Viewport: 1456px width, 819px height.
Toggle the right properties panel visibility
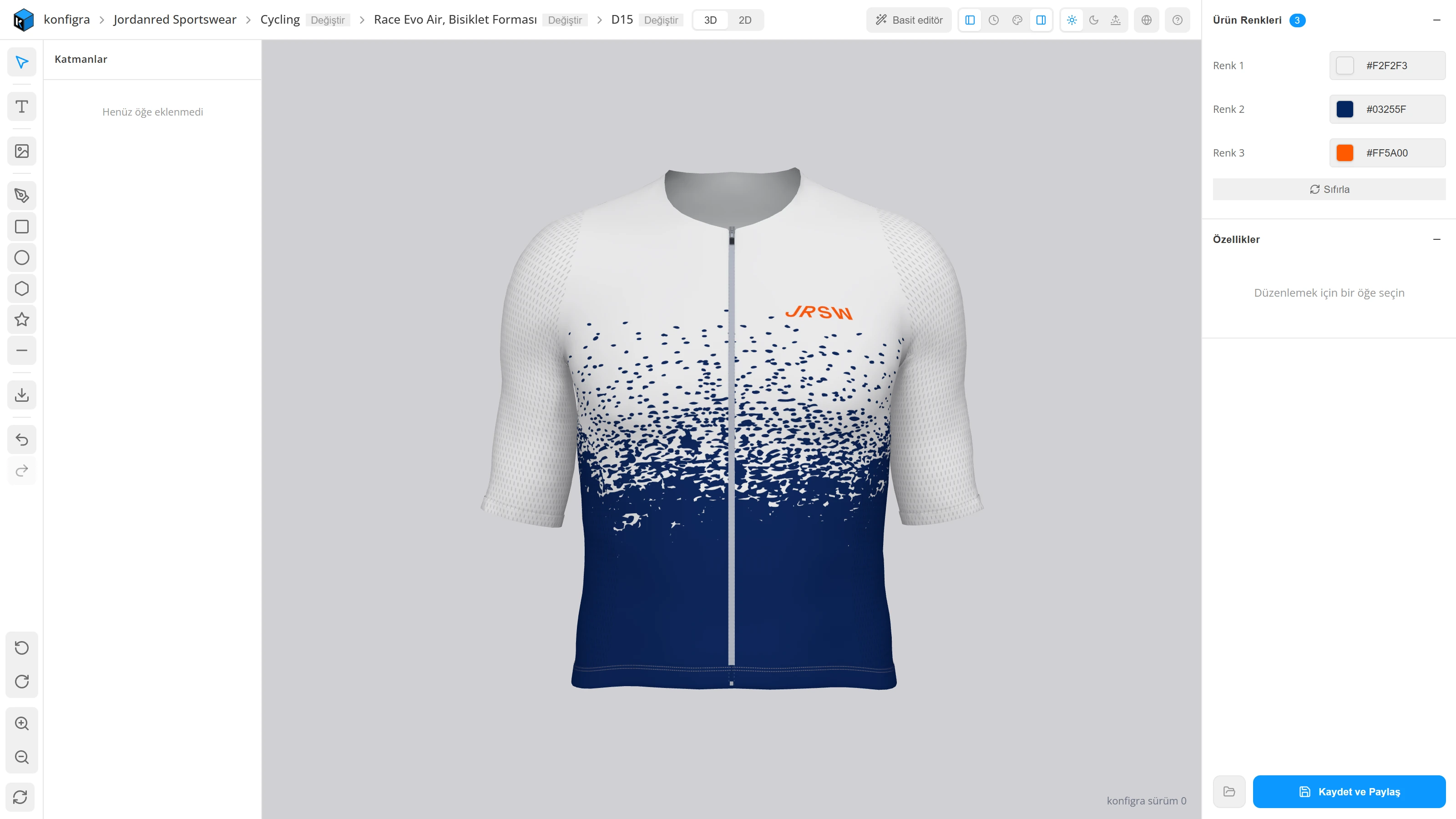(1041, 20)
